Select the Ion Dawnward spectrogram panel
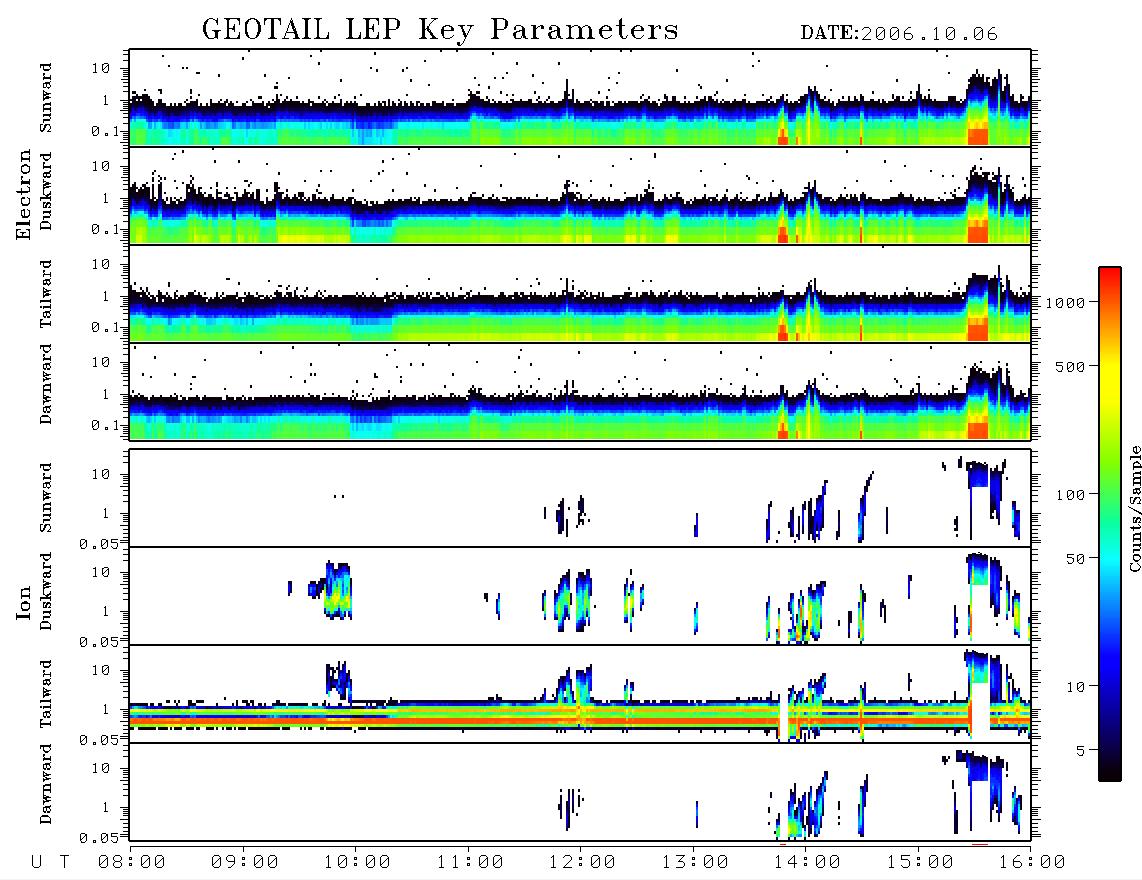Viewport: 1142px width, 880px height. pos(580,792)
